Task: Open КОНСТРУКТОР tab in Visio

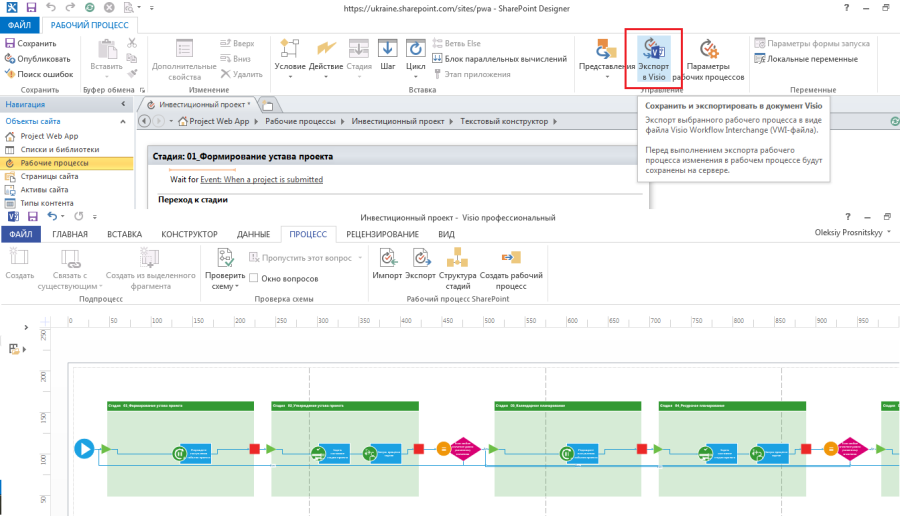Action: click(189, 234)
